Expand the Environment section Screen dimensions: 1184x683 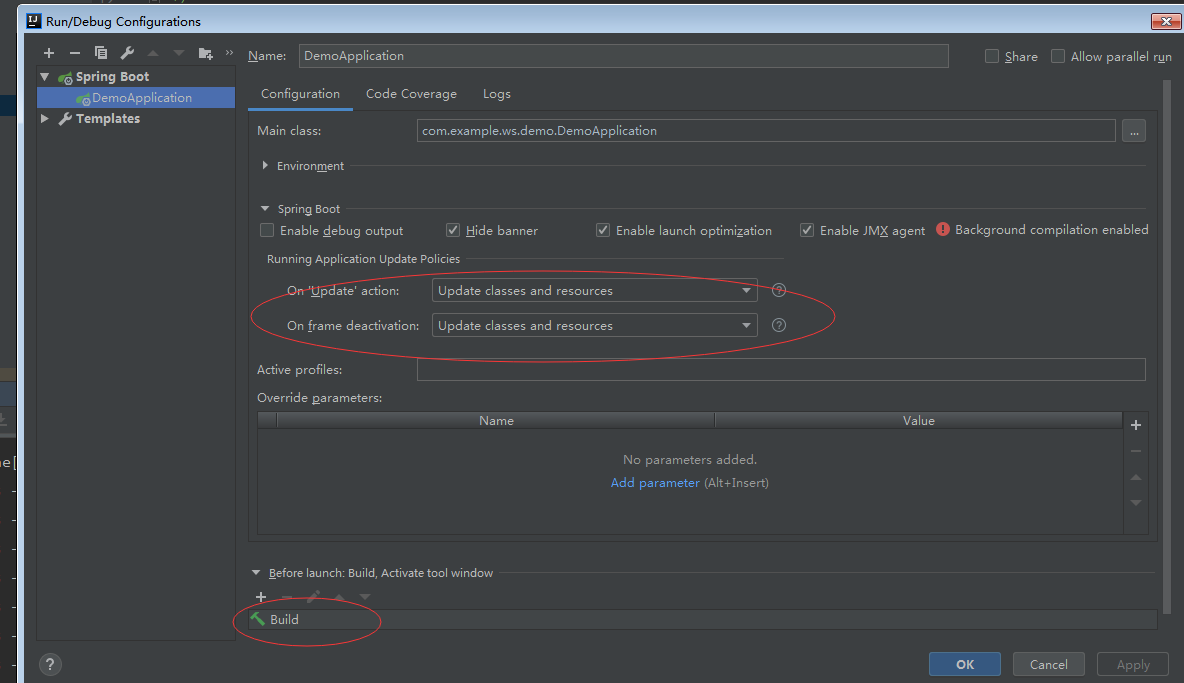(x=265, y=165)
